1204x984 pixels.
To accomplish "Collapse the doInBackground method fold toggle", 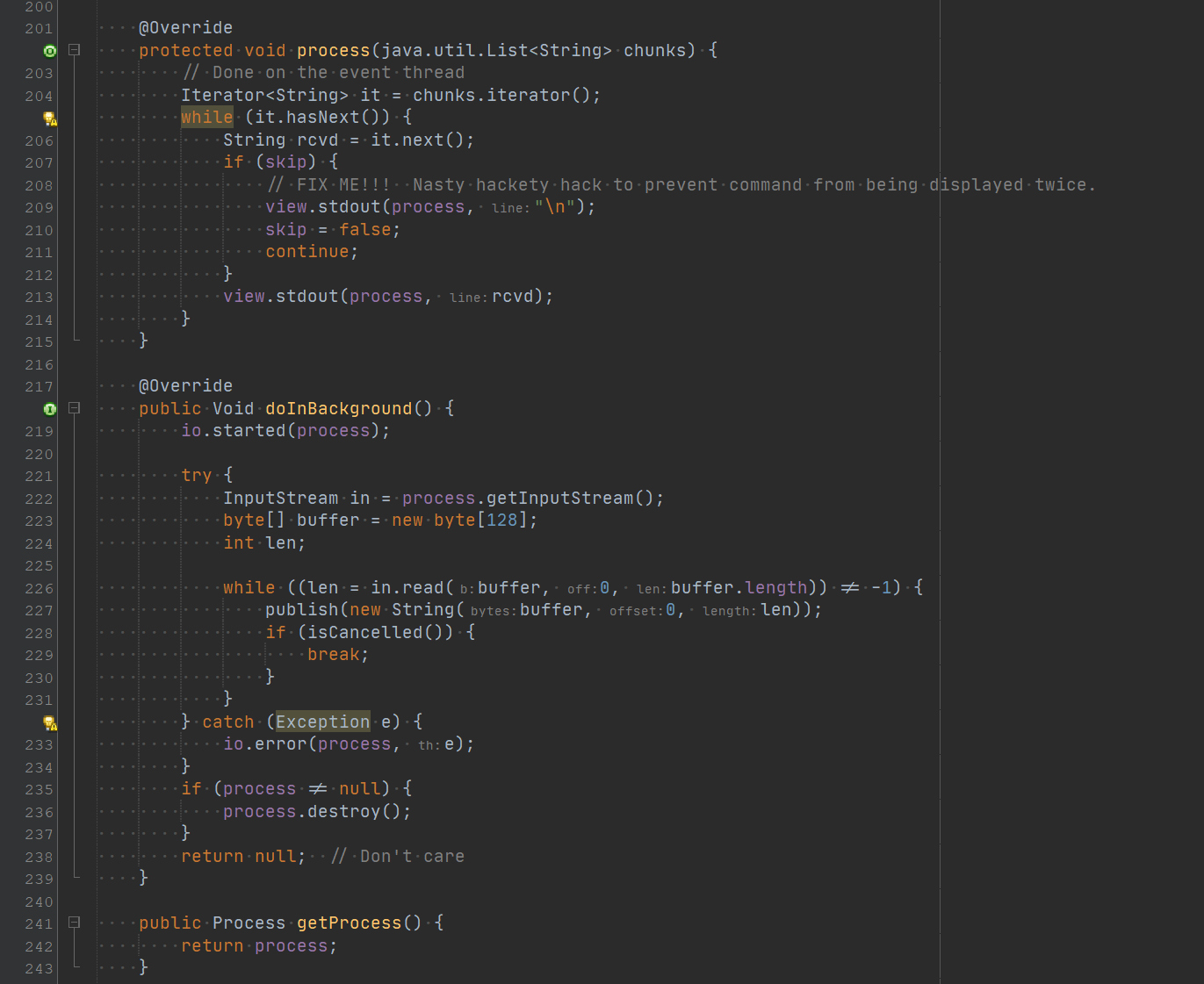I will point(75,408).
